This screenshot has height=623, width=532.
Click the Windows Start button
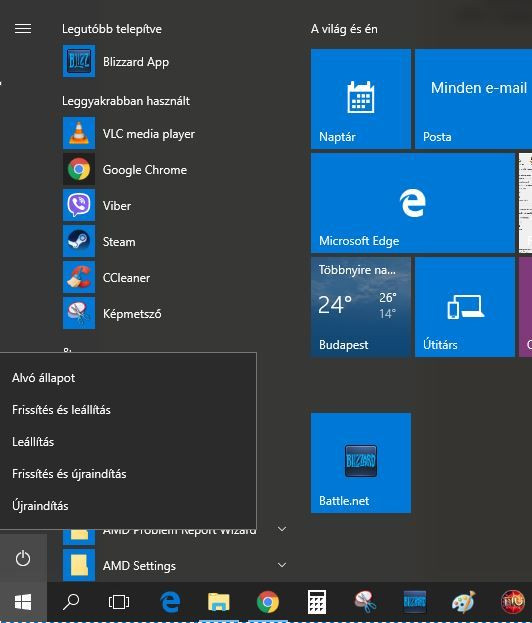coord(23,602)
